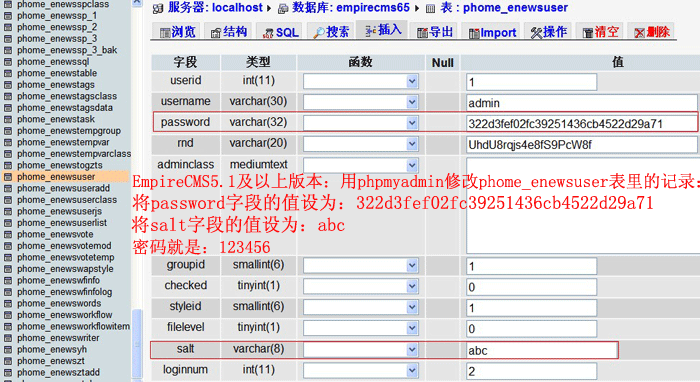The image size is (700, 382).
Task: Click the Import tab icon
Action: click(x=474, y=33)
